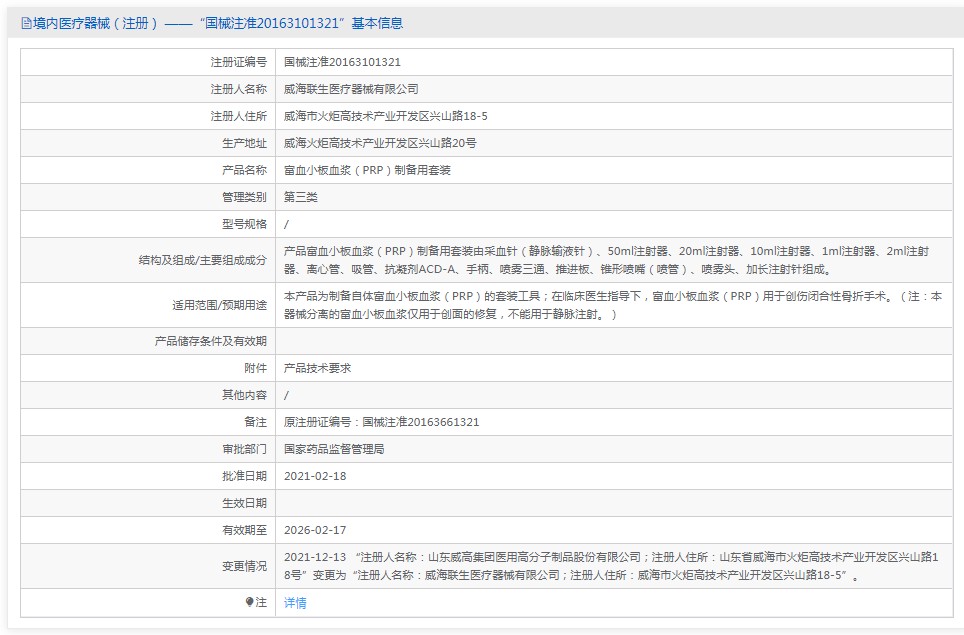Select 国家药品监督管理局 approval department
This screenshot has height=635, width=964.
334,449
